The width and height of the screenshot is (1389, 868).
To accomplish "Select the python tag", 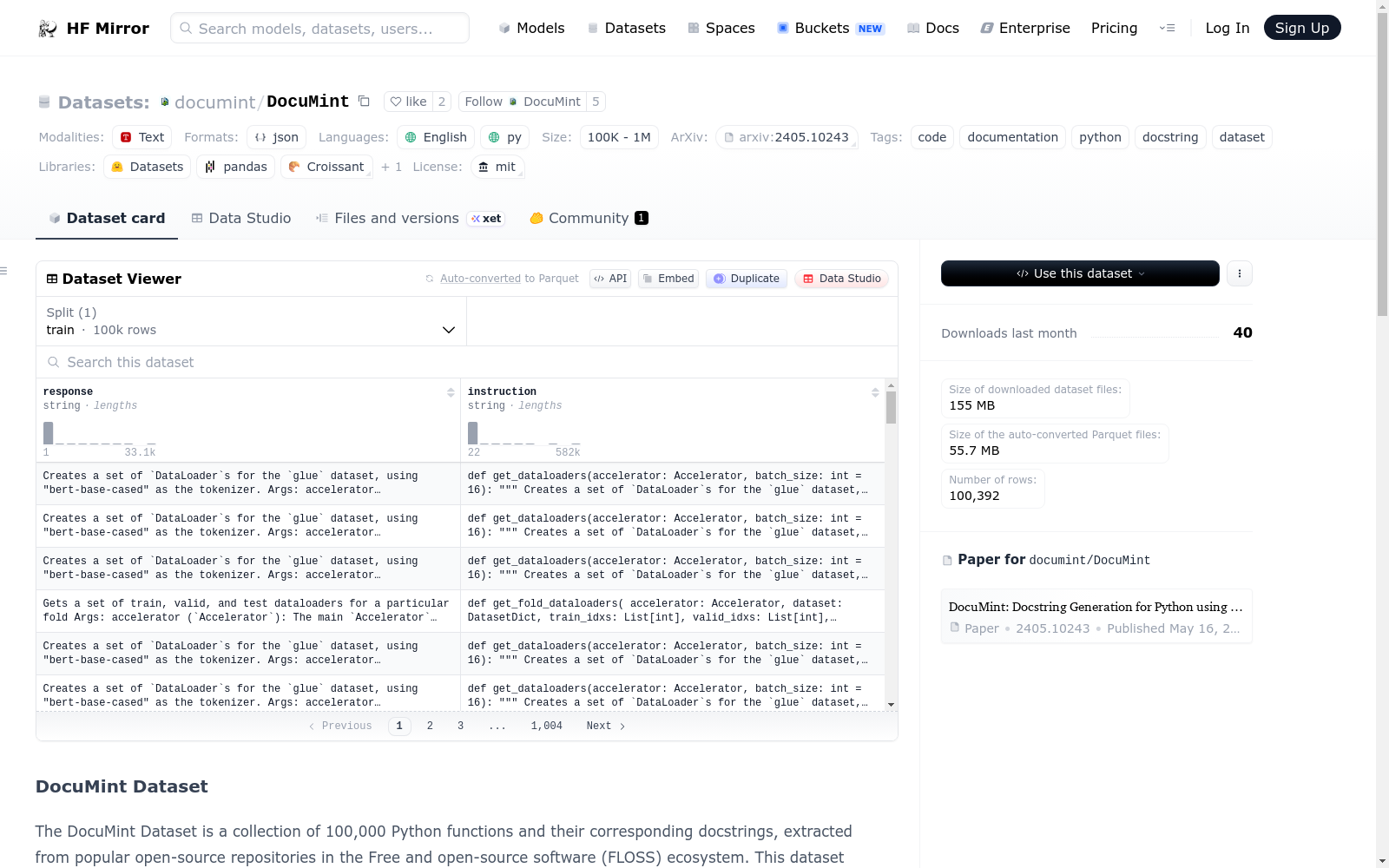I will pos(1100,137).
